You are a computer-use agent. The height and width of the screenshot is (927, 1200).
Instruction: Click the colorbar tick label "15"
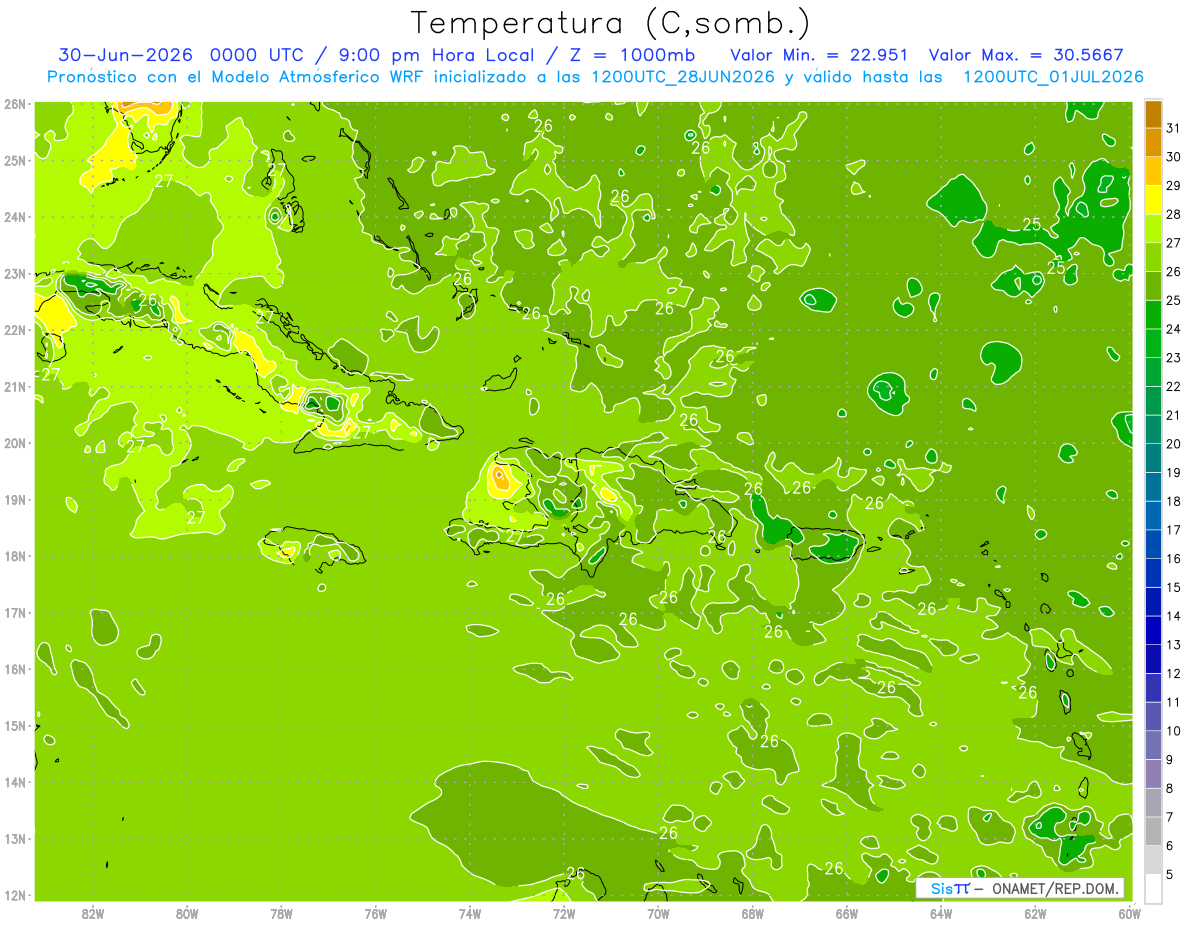pos(1174,588)
